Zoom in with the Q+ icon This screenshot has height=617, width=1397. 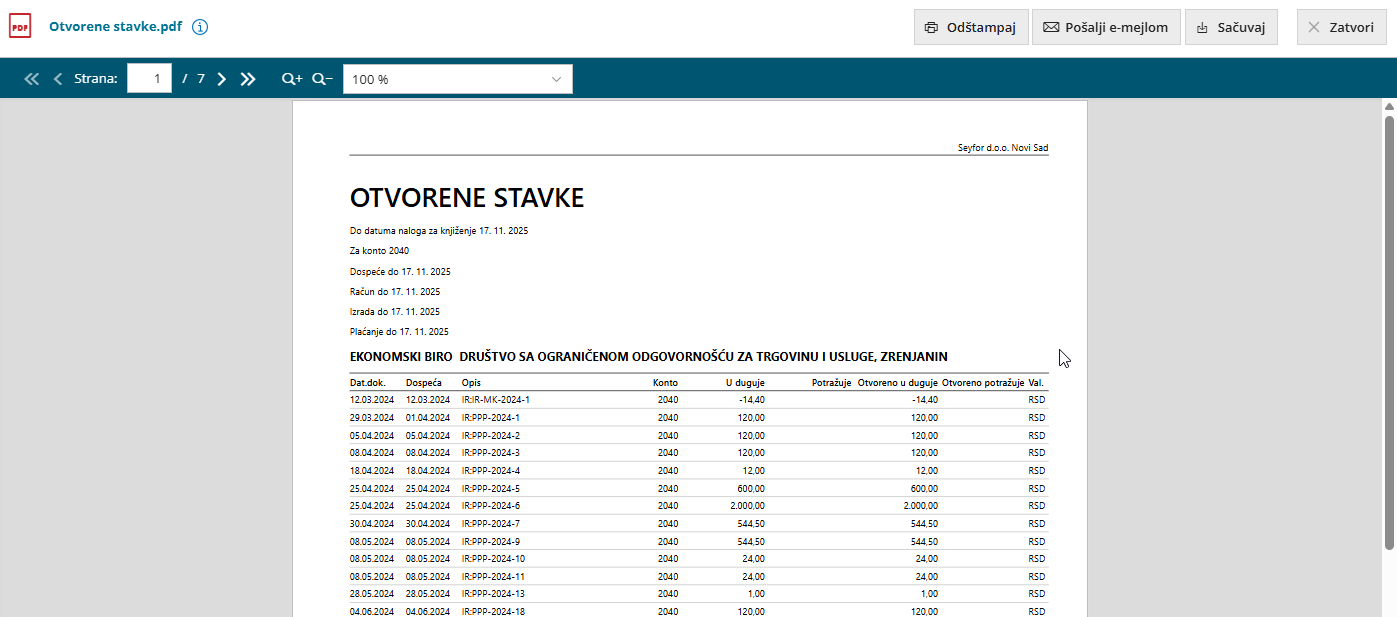click(x=292, y=79)
